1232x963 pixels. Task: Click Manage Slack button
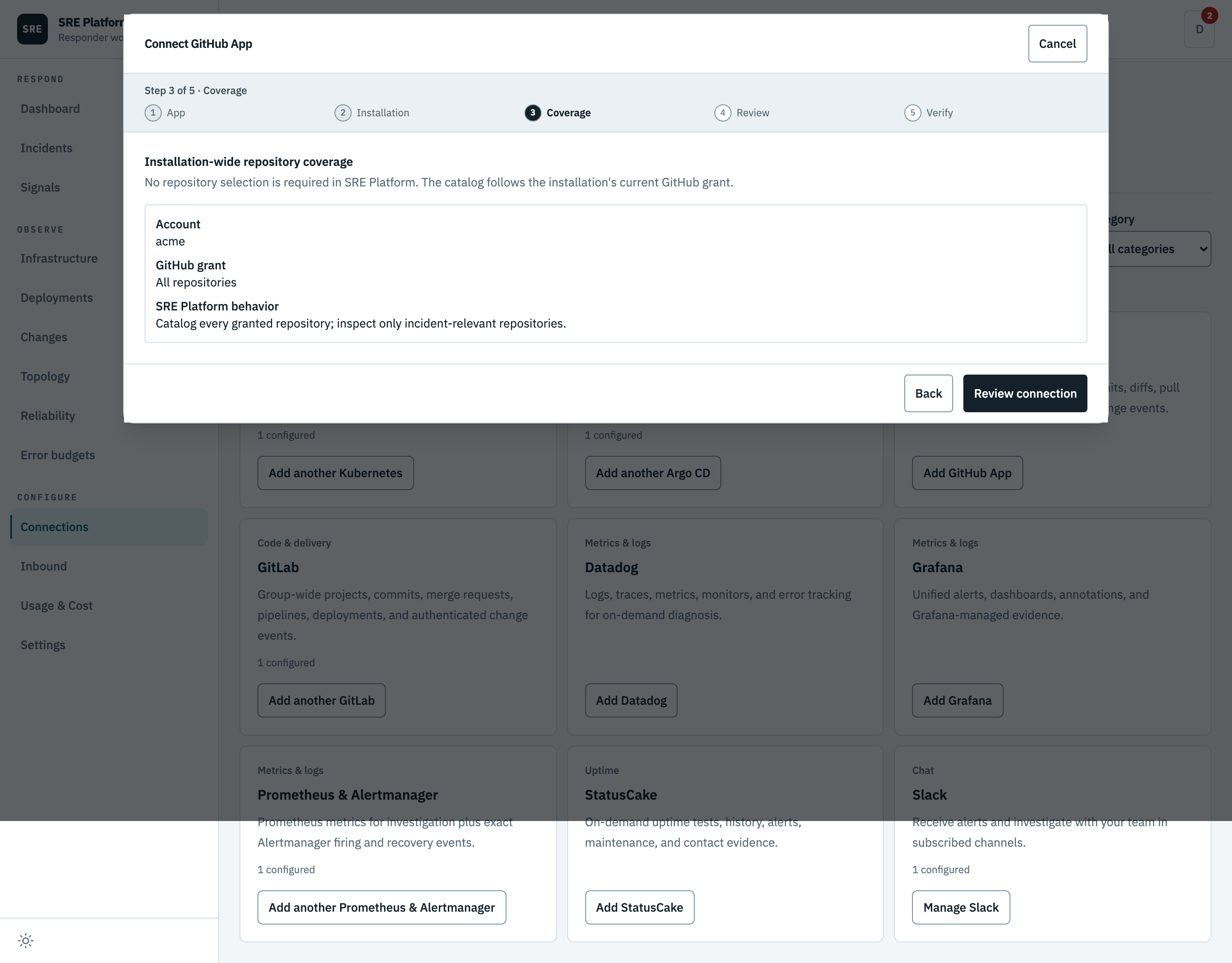pyautogui.click(x=961, y=908)
